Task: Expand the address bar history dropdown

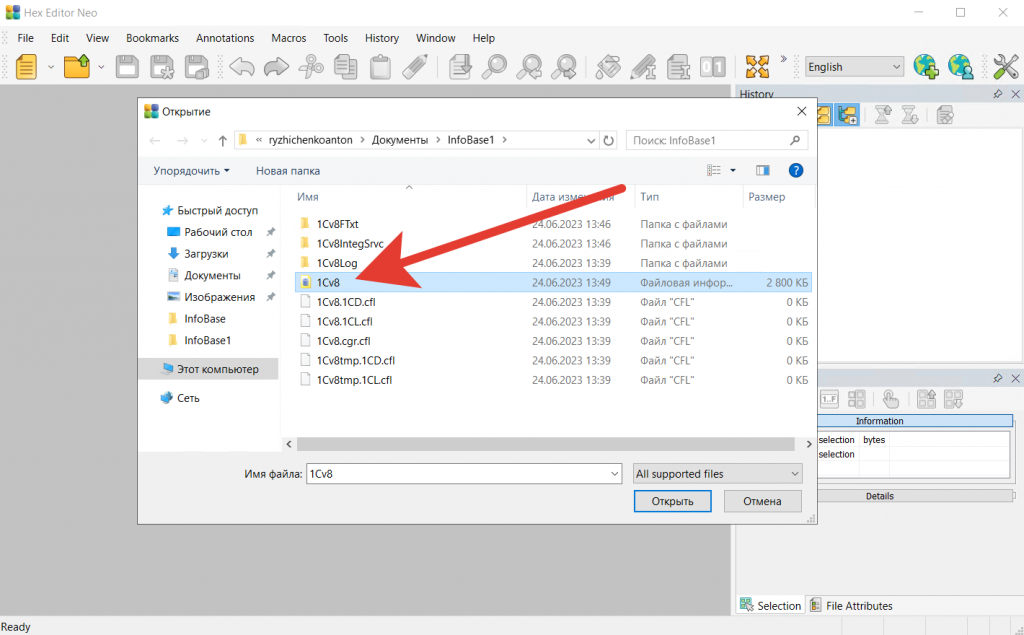Action: pyautogui.click(x=590, y=140)
